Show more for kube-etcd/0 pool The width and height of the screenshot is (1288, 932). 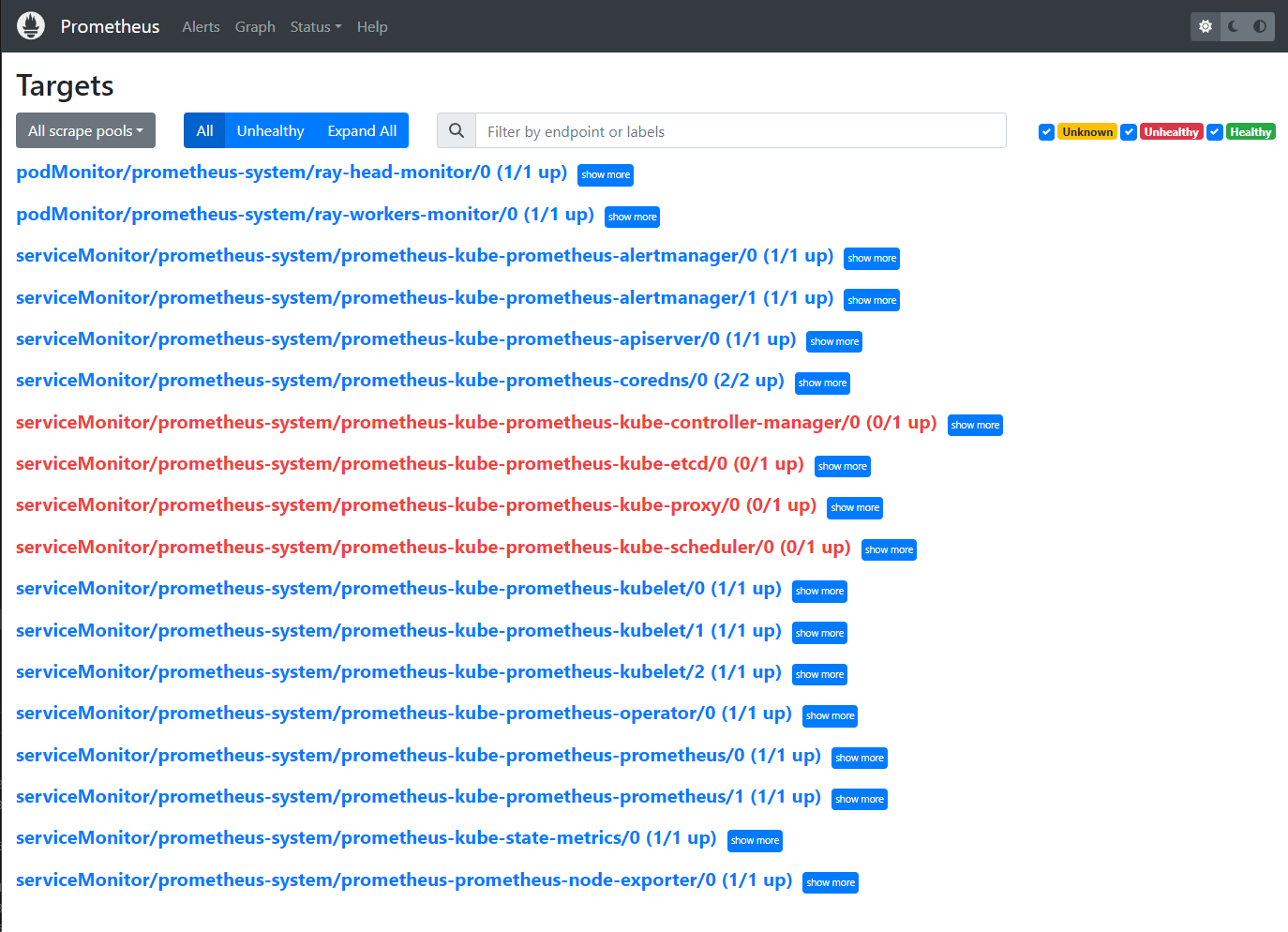tap(843, 467)
